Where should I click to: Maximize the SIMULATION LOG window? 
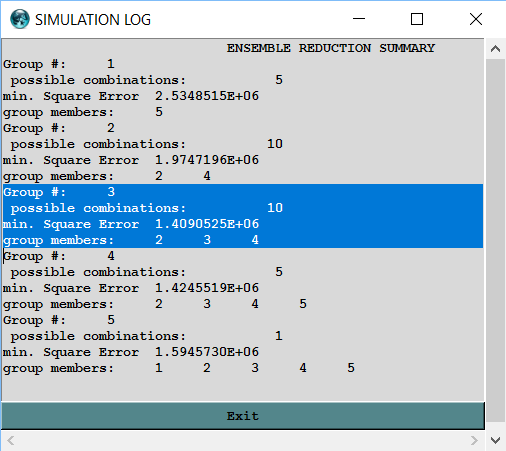(x=417, y=19)
